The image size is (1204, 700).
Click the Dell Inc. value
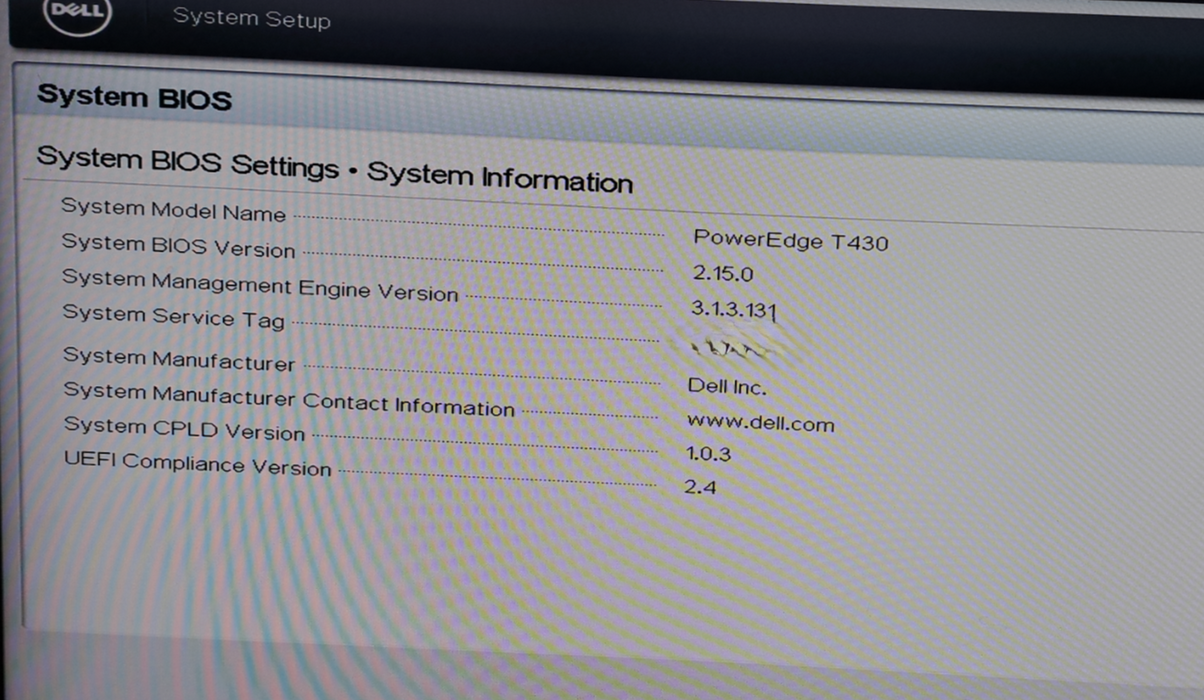click(x=727, y=386)
